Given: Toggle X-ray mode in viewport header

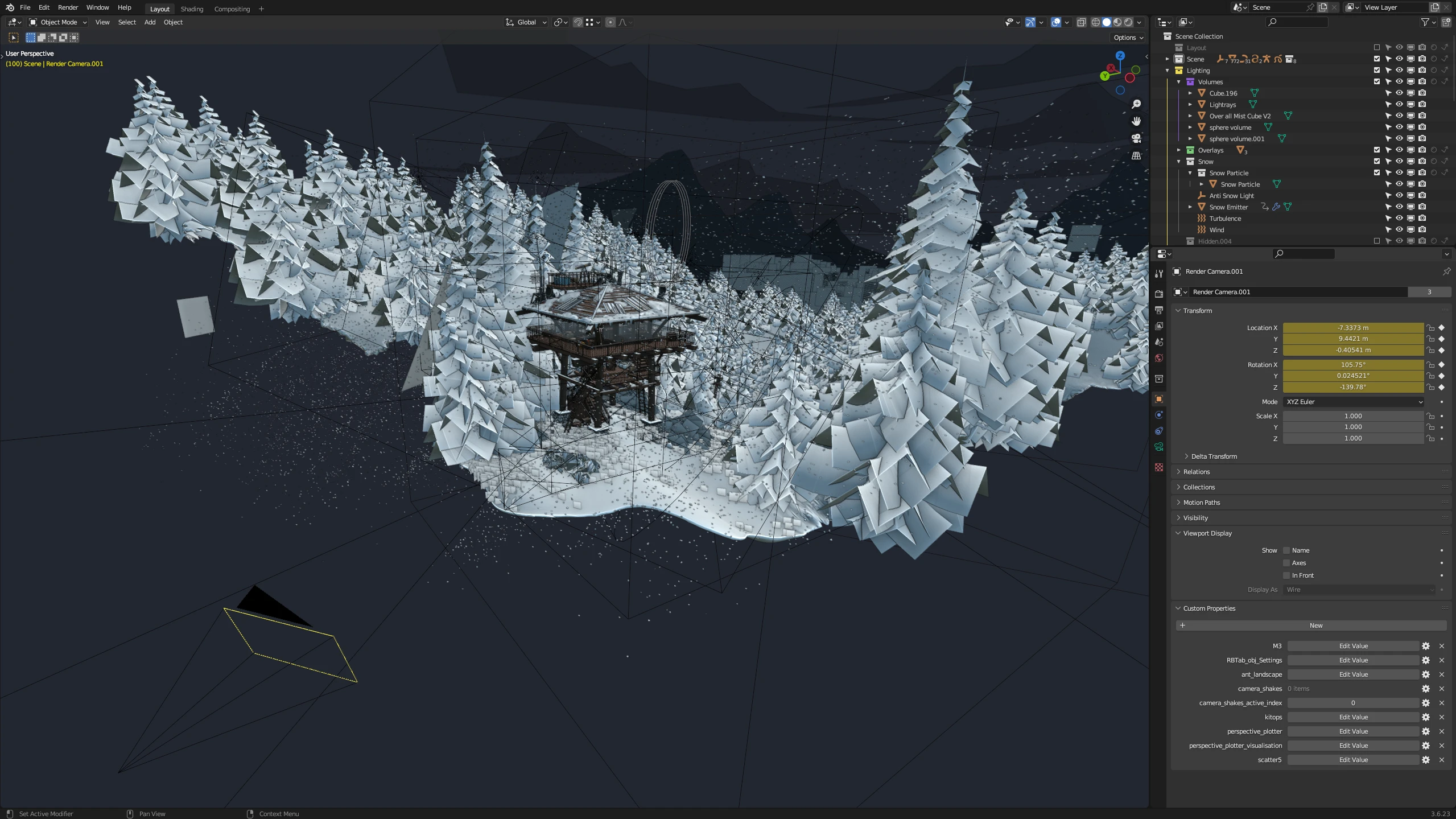Looking at the screenshot, I should tap(1081, 22).
